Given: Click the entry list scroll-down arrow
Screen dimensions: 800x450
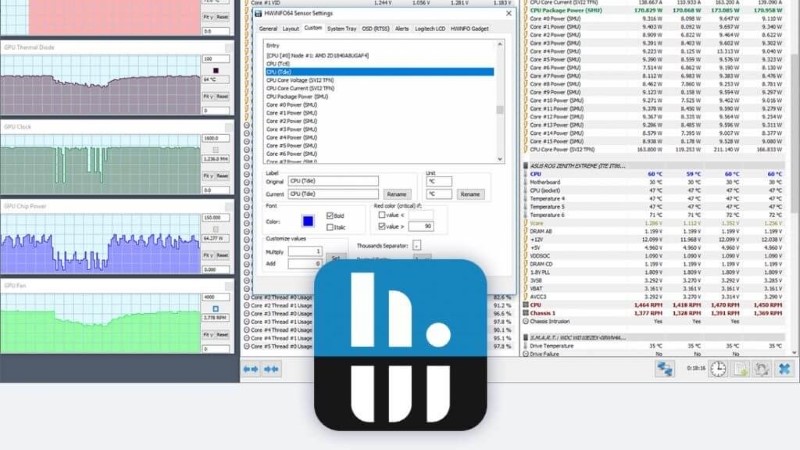Looking at the screenshot, I should (500, 159).
